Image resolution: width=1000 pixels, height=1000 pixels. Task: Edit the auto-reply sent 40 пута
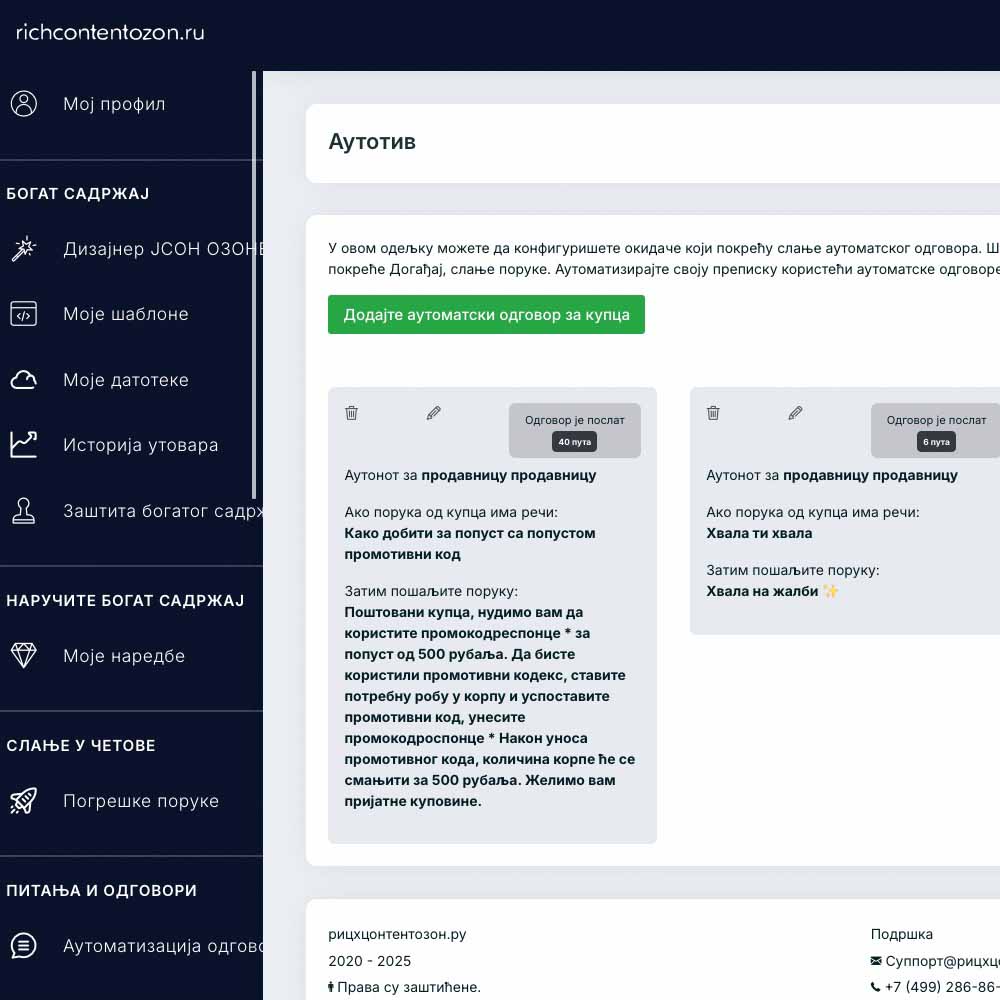pyautogui.click(x=434, y=413)
